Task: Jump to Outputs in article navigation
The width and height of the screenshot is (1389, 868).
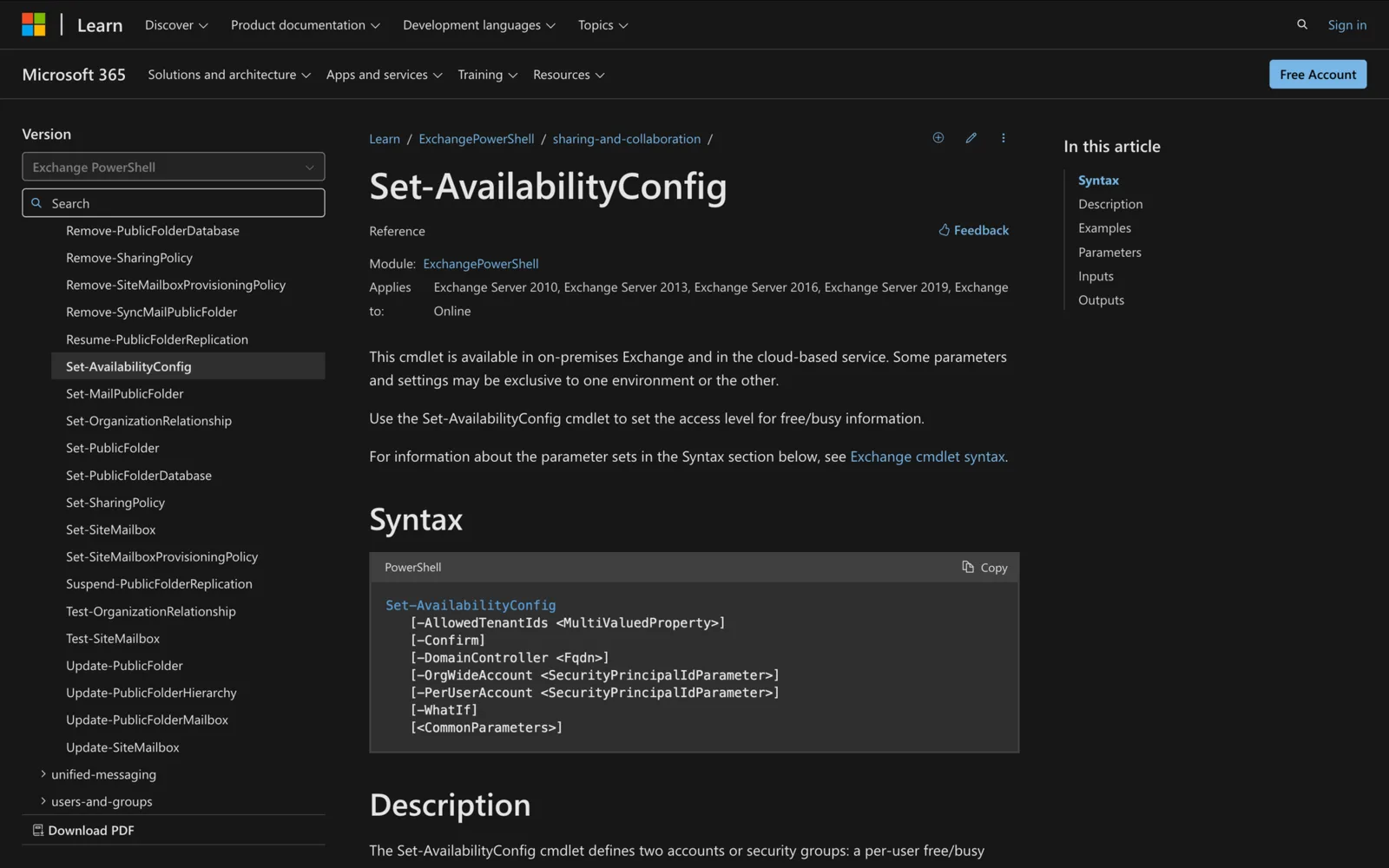Action: (x=1101, y=300)
